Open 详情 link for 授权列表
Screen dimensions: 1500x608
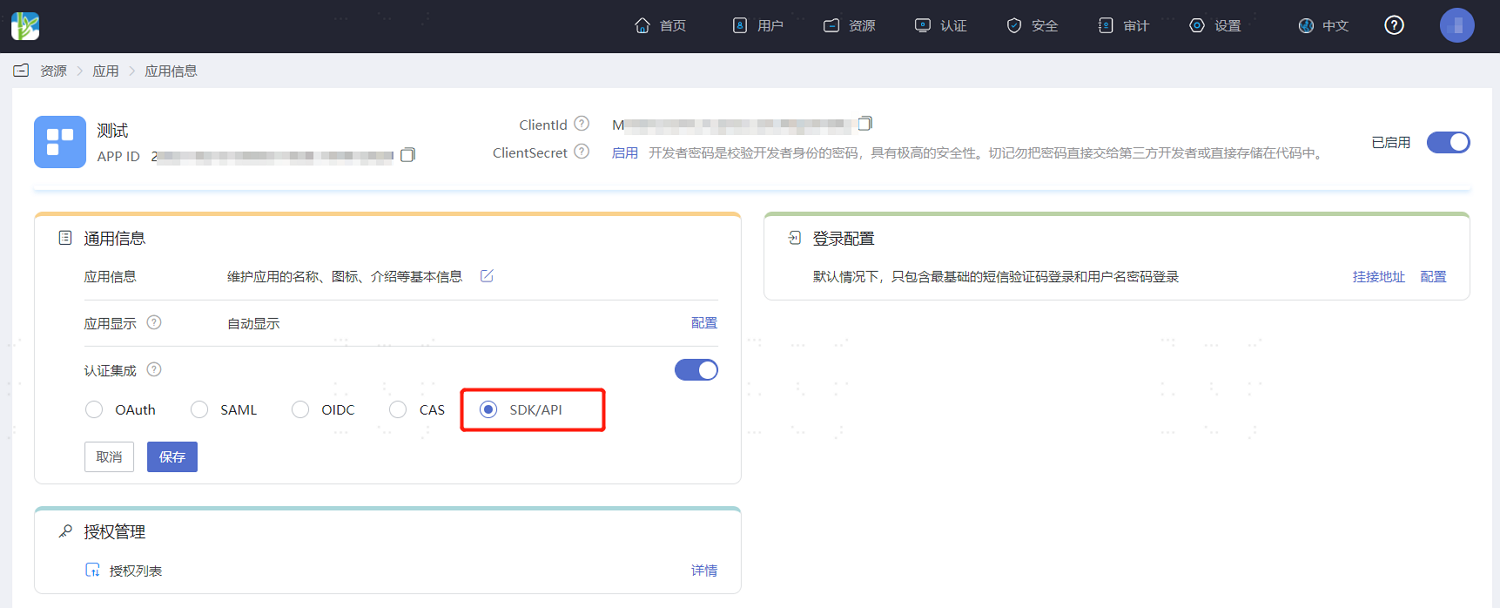pyautogui.click(x=704, y=570)
